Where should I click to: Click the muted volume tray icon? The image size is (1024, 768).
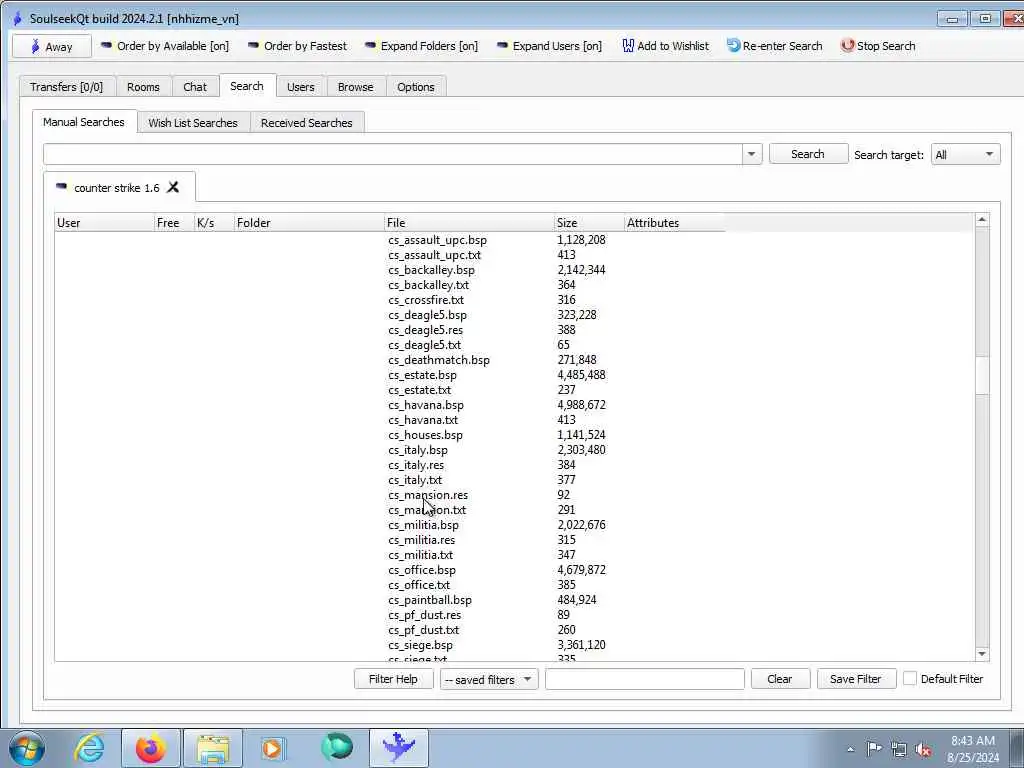click(923, 749)
